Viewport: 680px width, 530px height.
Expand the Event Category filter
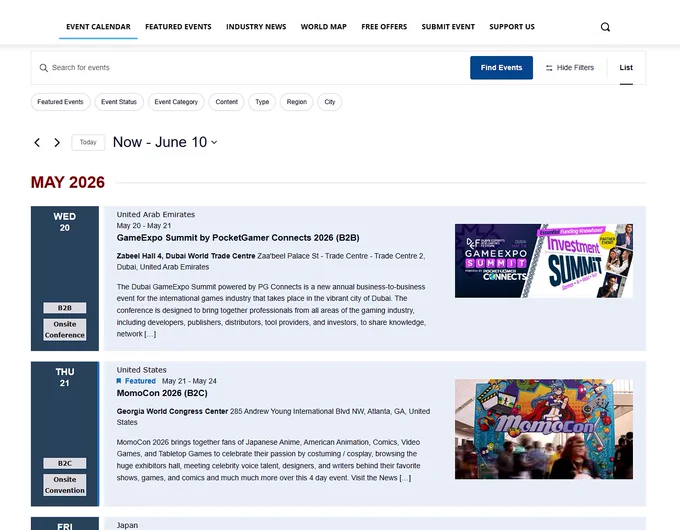coord(176,102)
